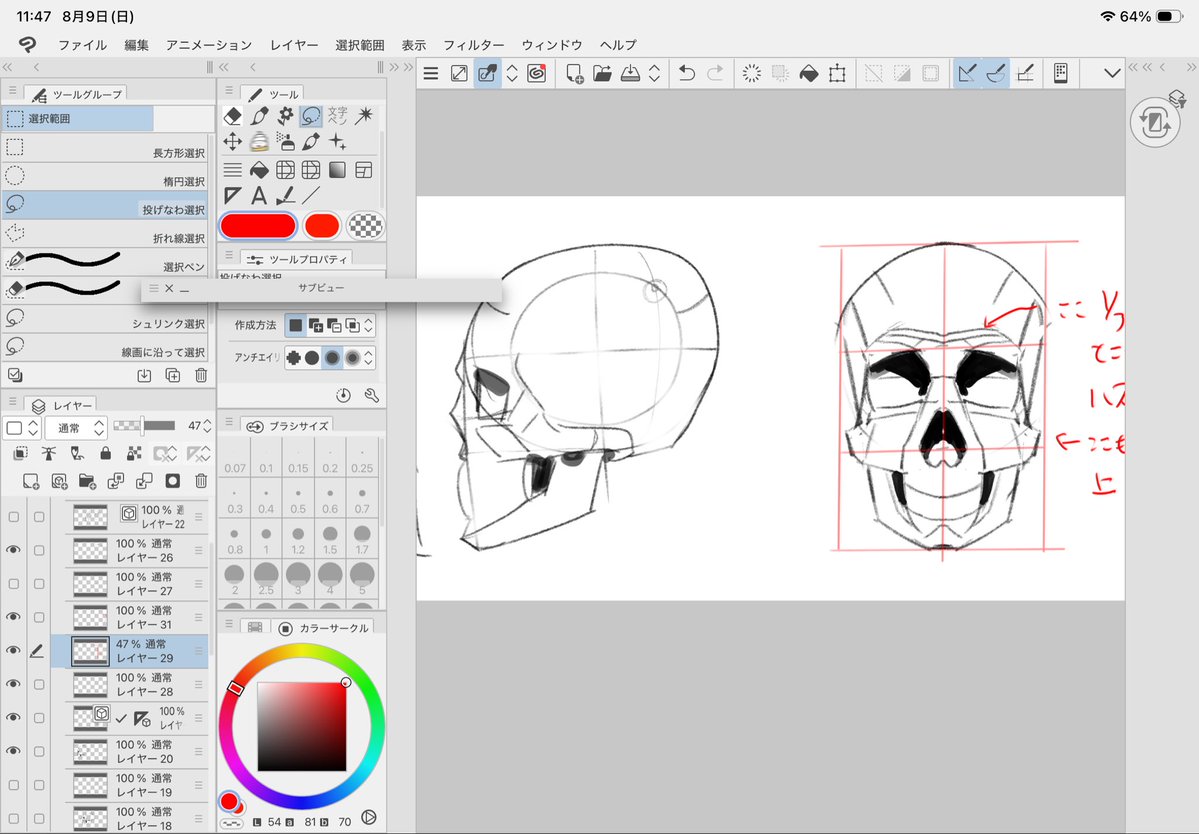
Task: Select the Text tool with letter A
Action: click(x=259, y=196)
